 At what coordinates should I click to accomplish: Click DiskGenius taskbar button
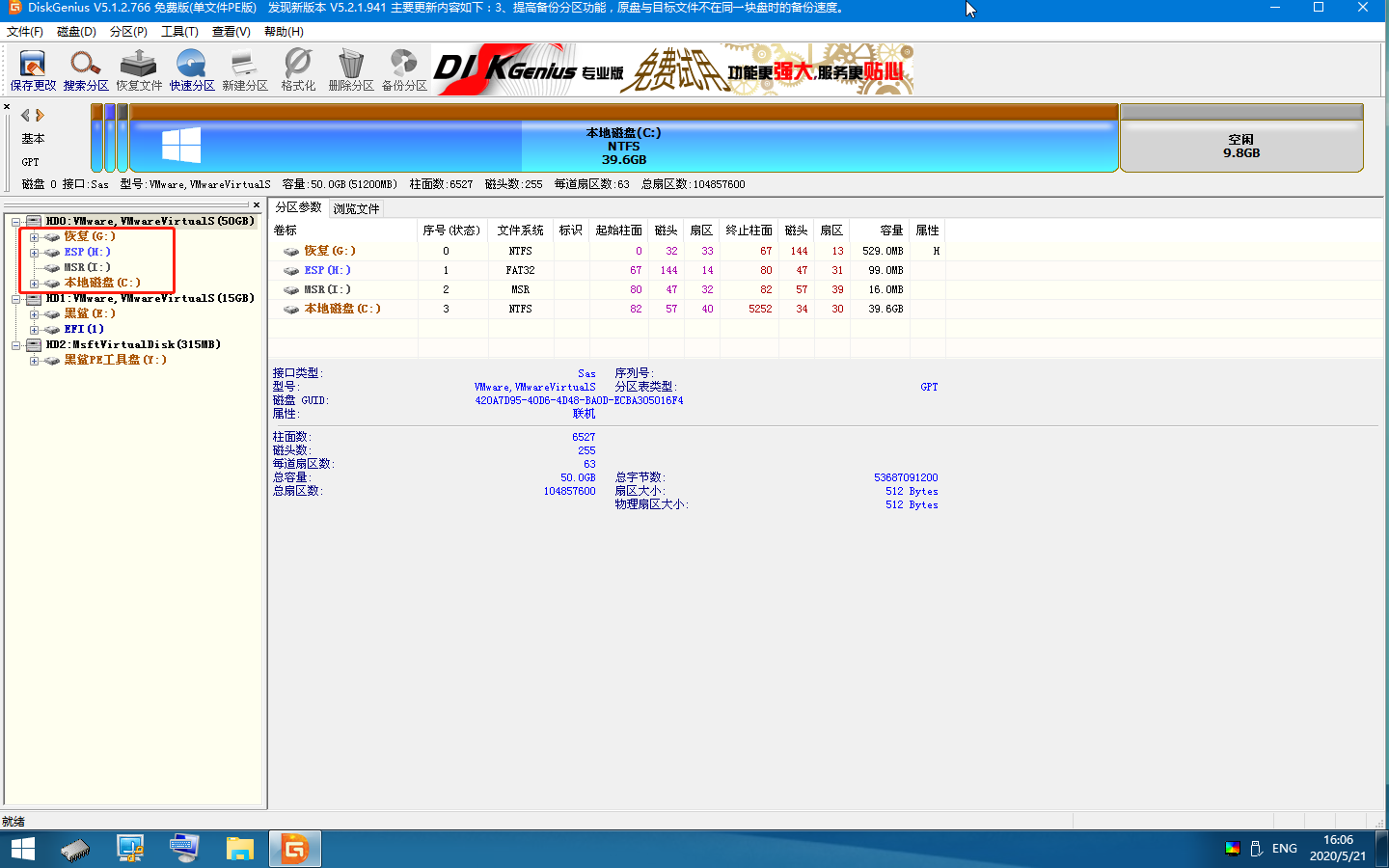[294, 849]
